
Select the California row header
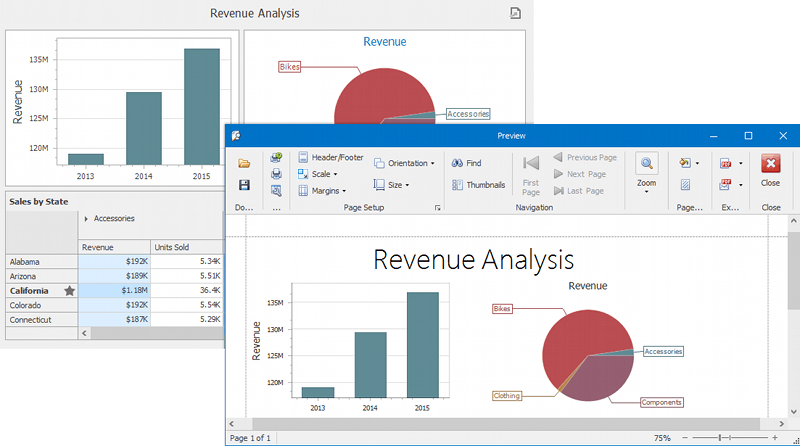41,291
